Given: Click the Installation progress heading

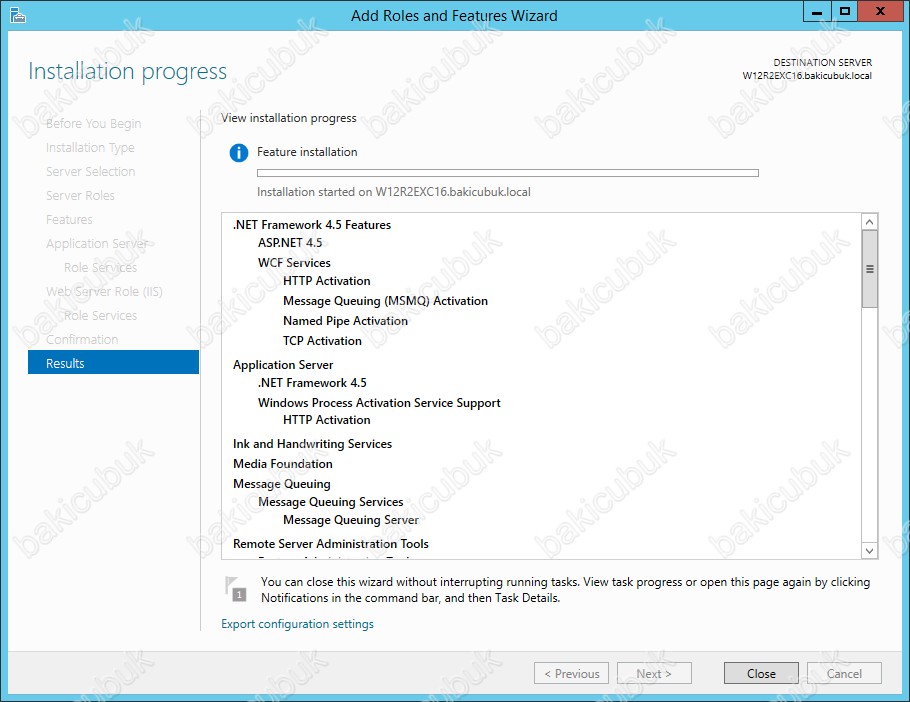Looking at the screenshot, I should pyautogui.click(x=128, y=72).
